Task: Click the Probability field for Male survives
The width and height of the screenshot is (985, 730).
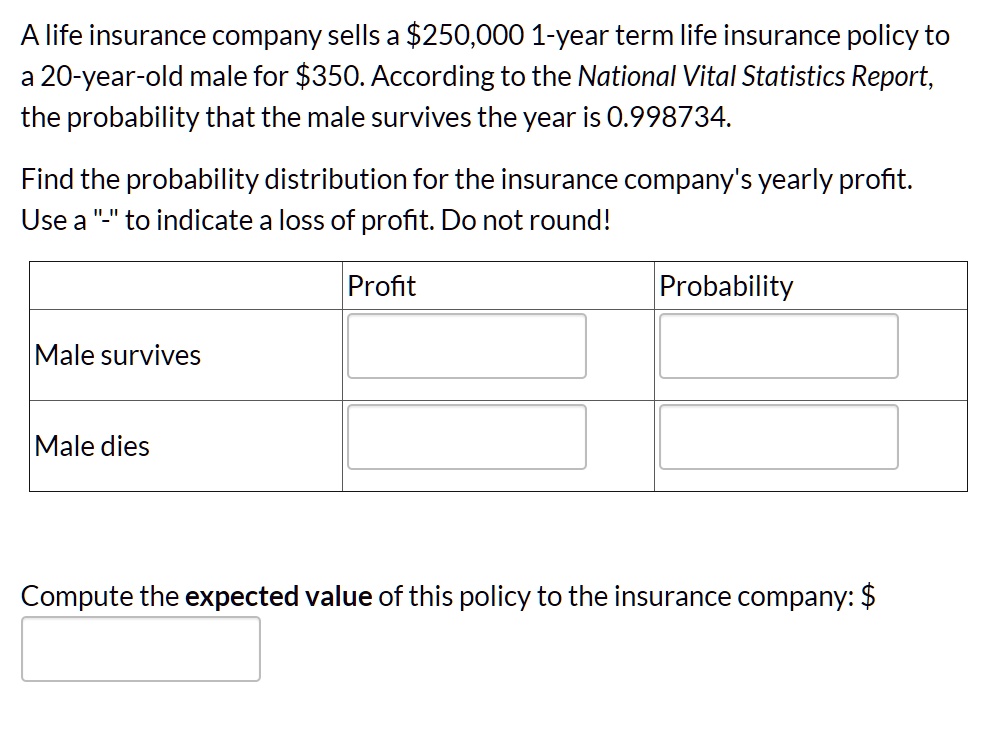Action: coord(778,346)
